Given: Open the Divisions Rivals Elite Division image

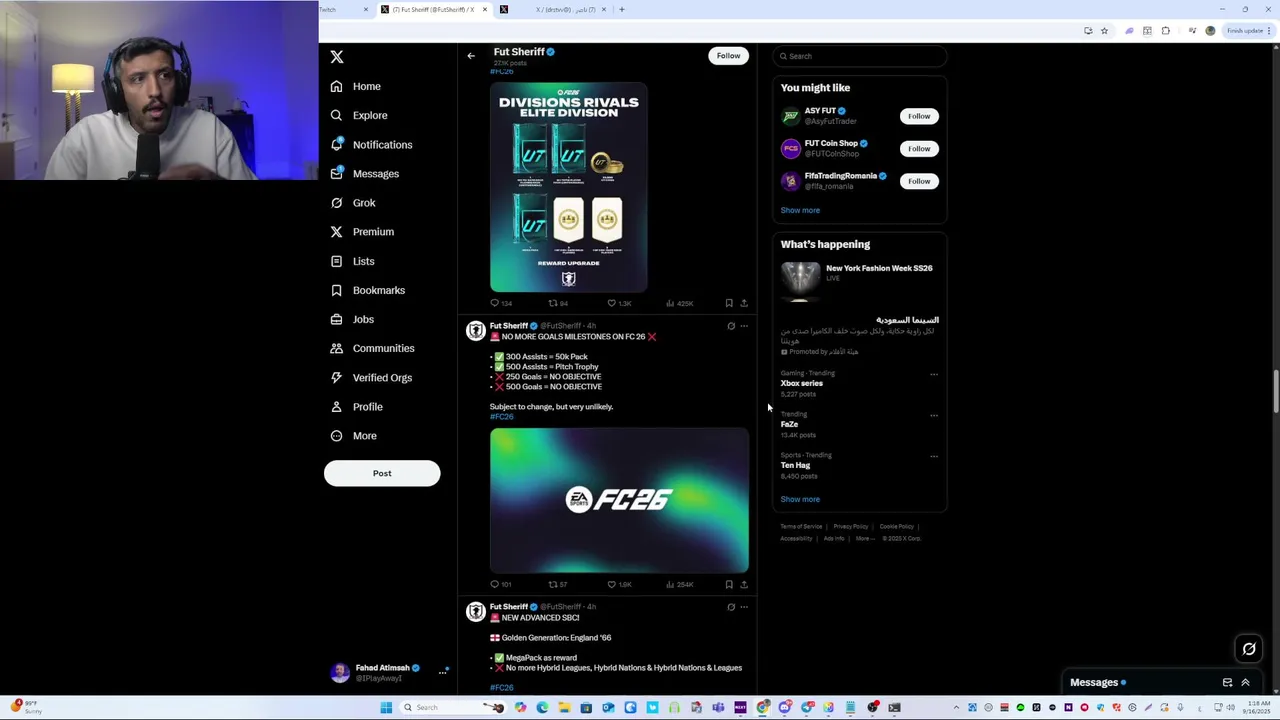Looking at the screenshot, I should click(x=569, y=187).
